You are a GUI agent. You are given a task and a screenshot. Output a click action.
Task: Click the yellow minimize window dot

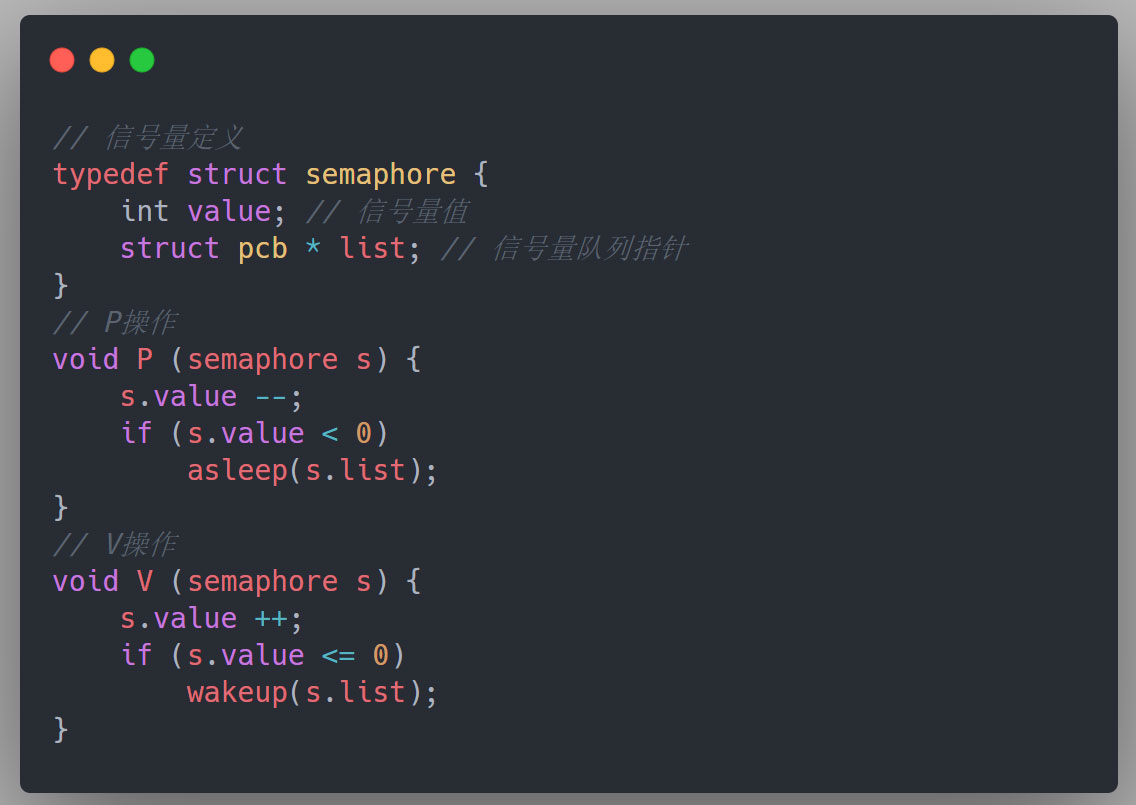102,60
